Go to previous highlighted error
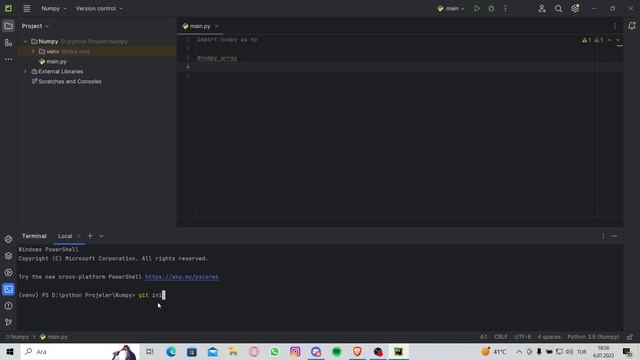This screenshot has width=640, height=360. 609,40
